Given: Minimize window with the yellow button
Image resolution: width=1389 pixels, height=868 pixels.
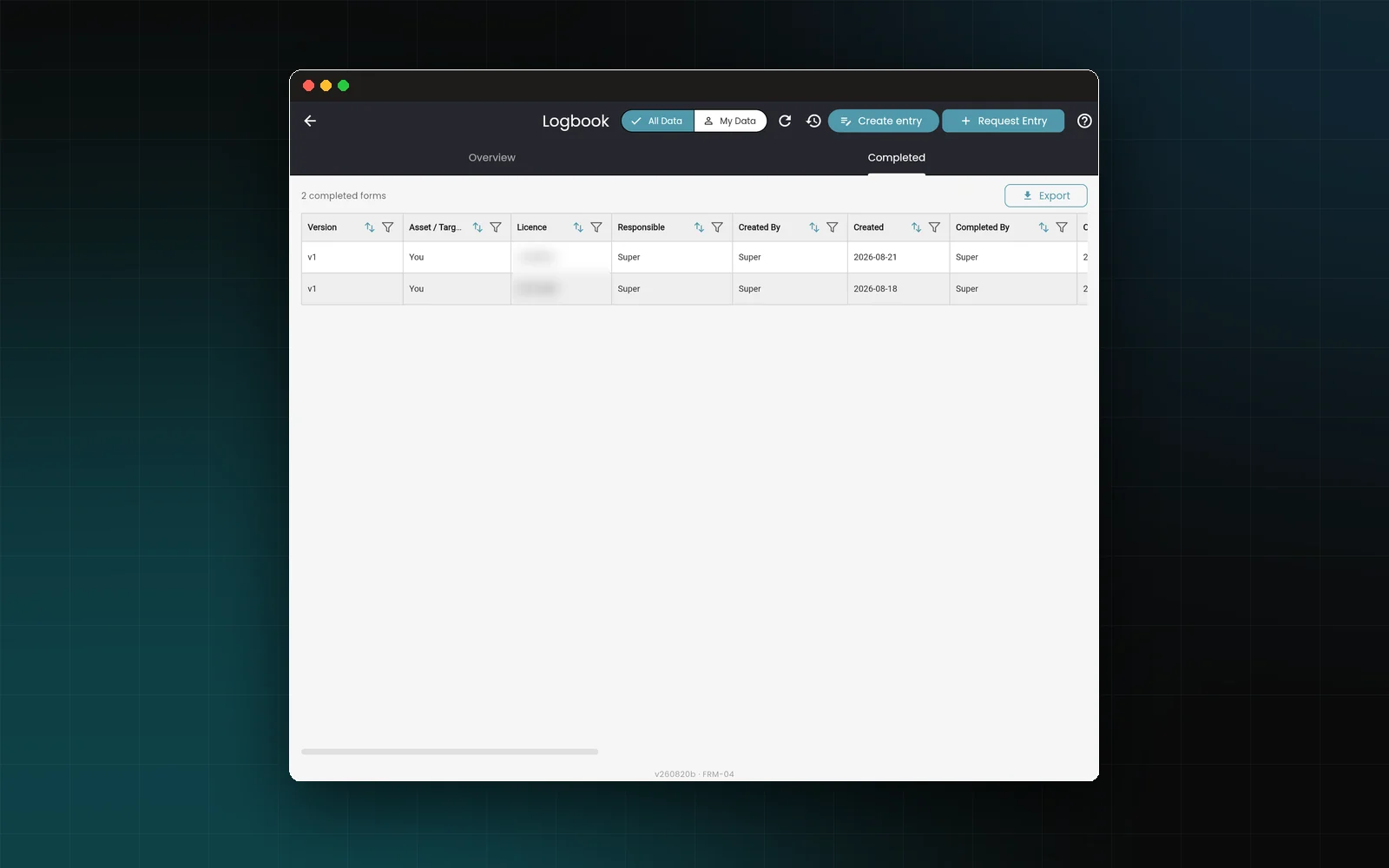Looking at the screenshot, I should tap(326, 85).
